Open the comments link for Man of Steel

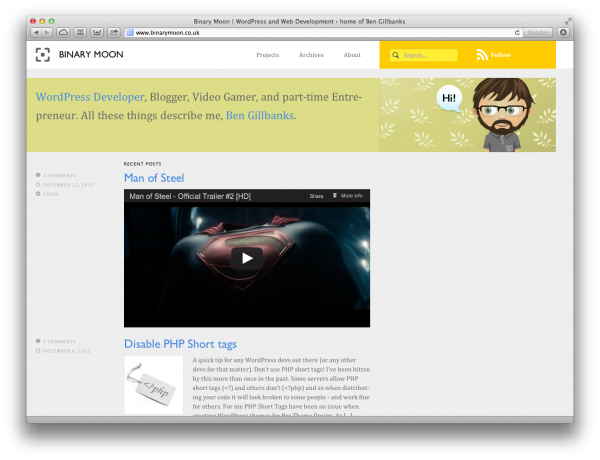click(59, 175)
